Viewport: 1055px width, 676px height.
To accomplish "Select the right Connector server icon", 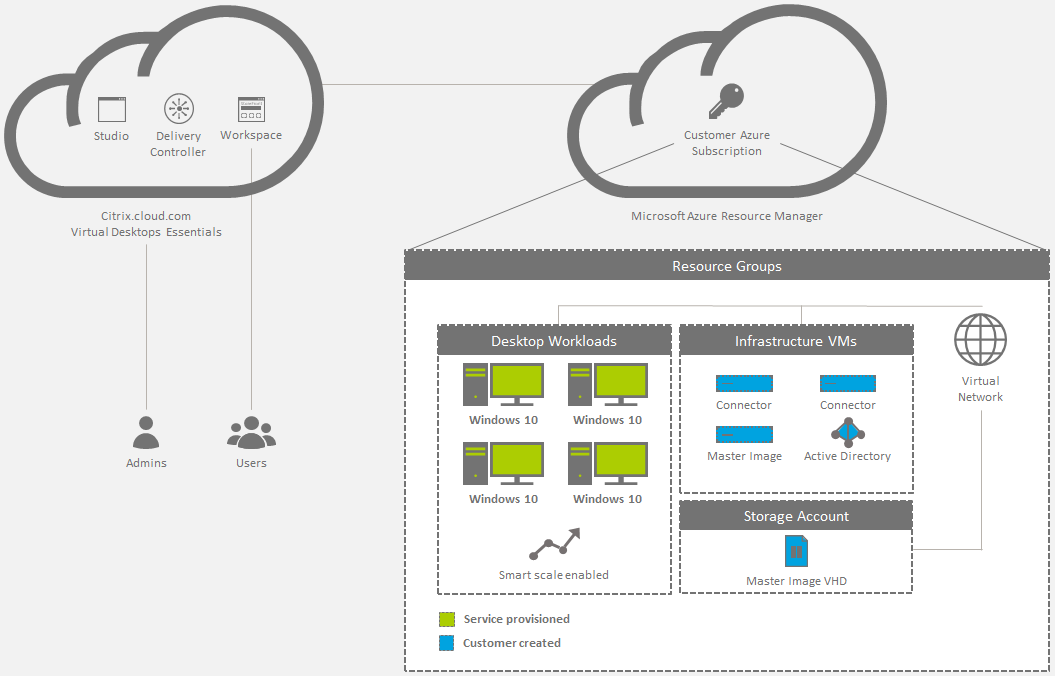I will tap(848, 383).
